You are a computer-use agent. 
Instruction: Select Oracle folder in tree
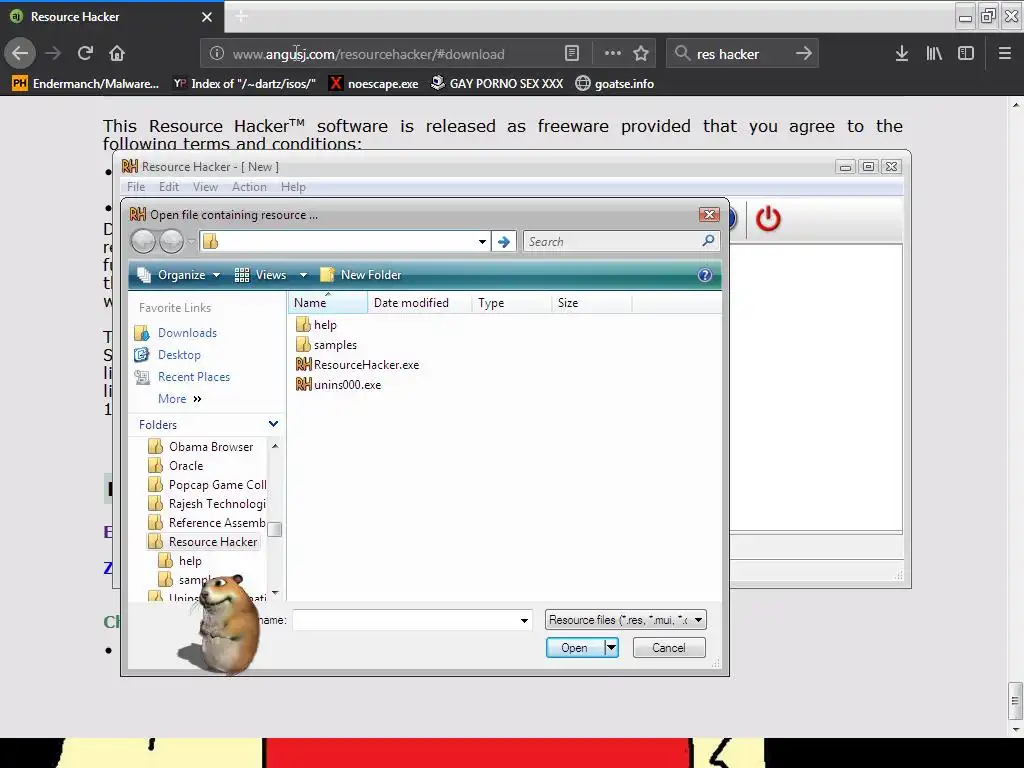click(x=176, y=466)
